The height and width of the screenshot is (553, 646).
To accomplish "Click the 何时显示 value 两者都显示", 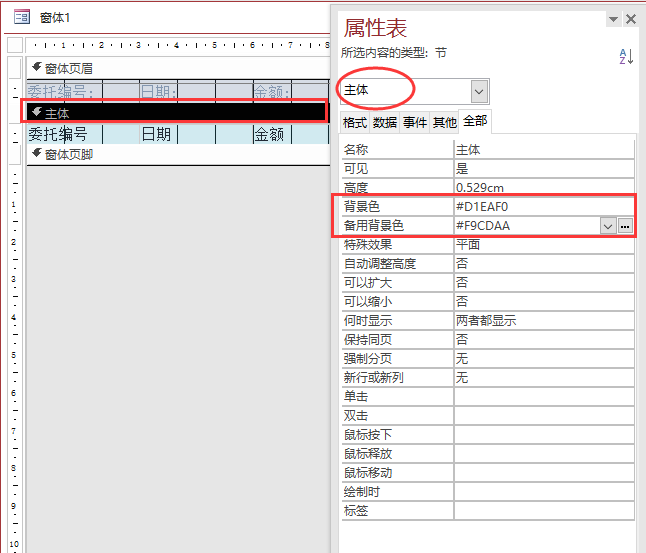I will [543, 321].
